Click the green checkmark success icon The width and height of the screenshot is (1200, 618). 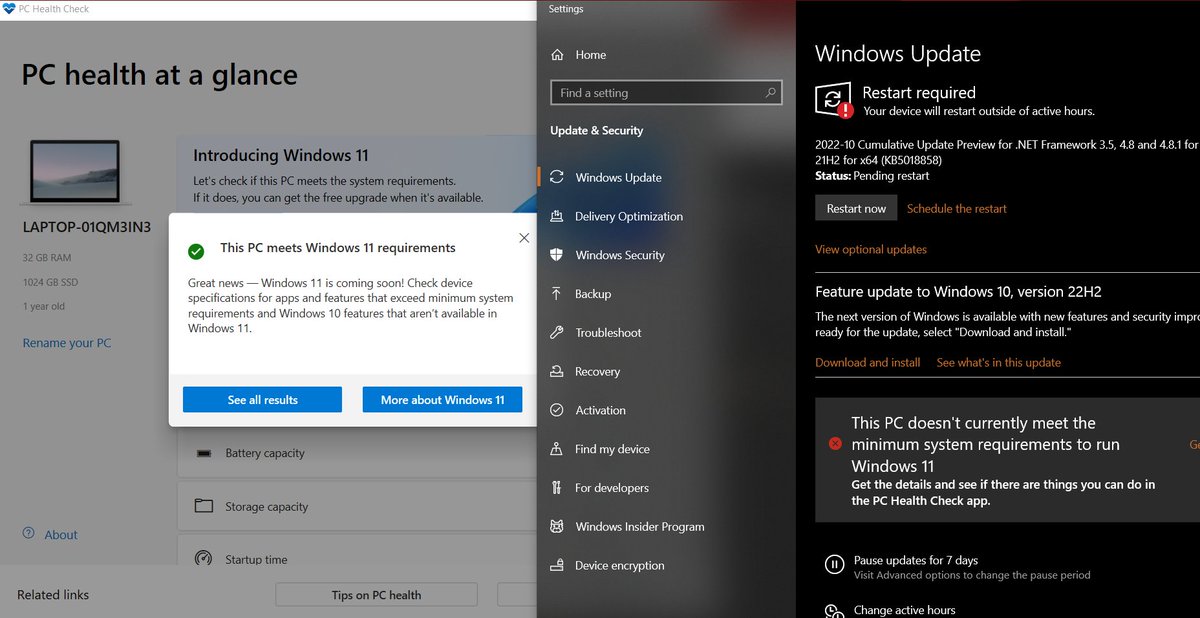pyautogui.click(x=197, y=251)
